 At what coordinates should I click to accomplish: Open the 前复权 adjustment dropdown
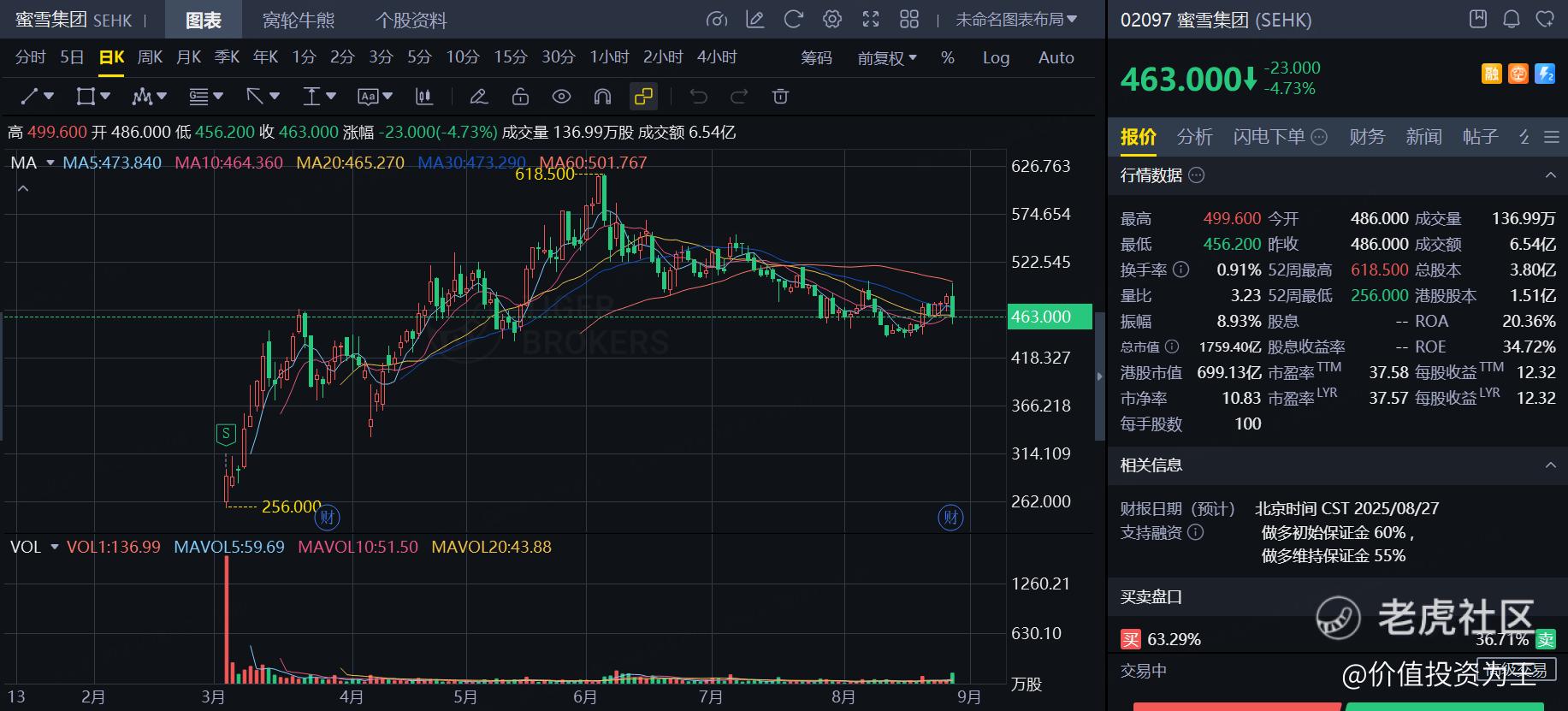click(887, 58)
